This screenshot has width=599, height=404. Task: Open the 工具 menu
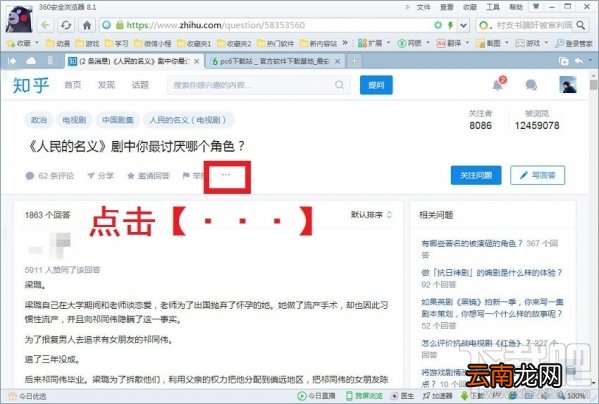click(493, 7)
